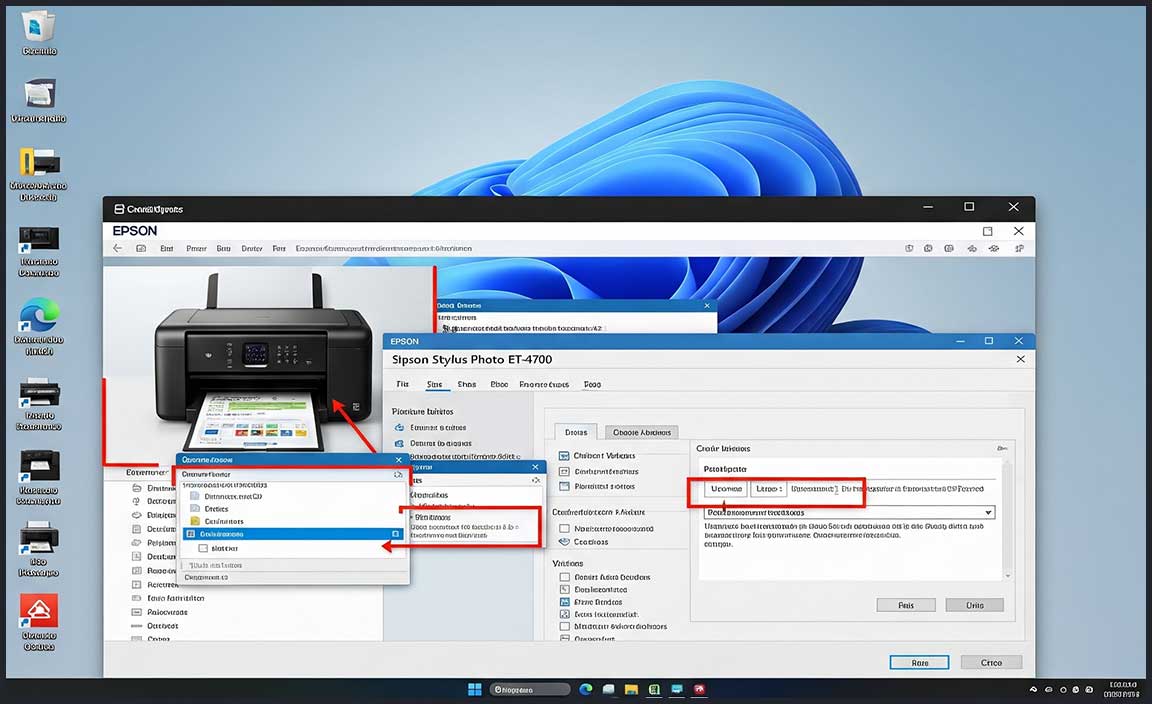Viewport: 1152px width, 704px height.
Task: Select the blue highlighted row in the popup list
Action: pyautogui.click(x=292, y=534)
